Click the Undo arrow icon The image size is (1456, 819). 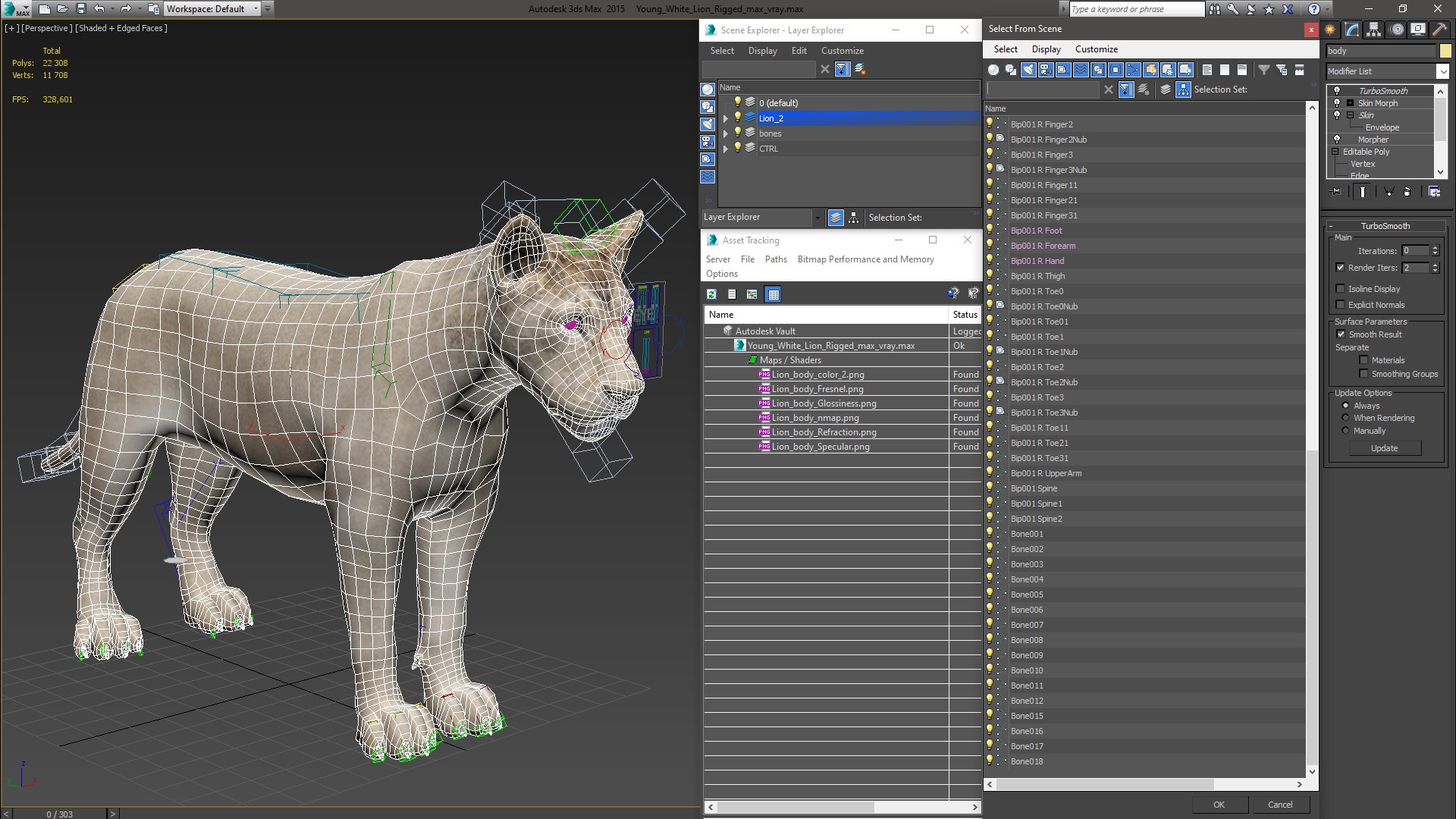(x=99, y=9)
